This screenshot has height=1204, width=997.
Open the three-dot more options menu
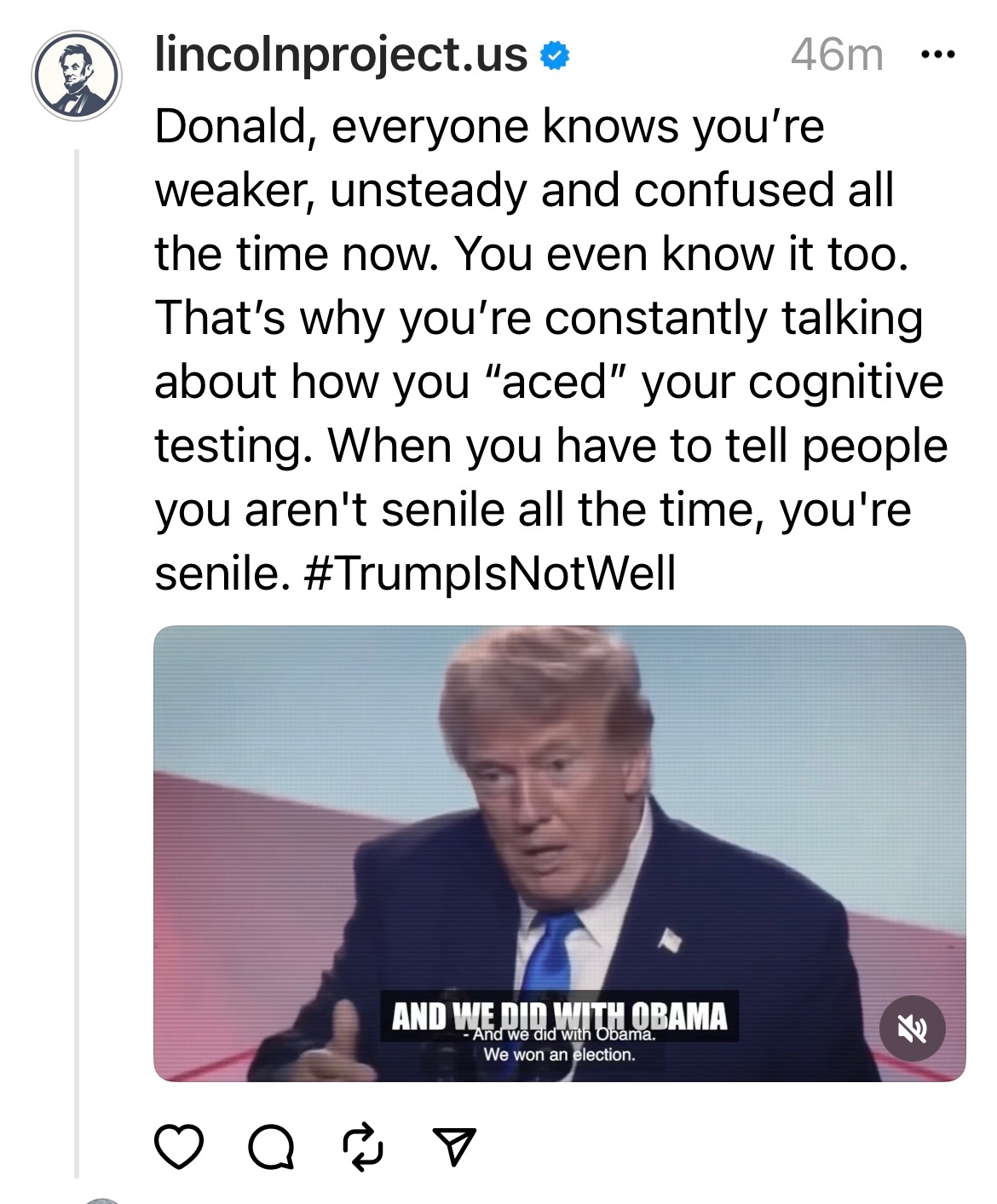pos(938,55)
